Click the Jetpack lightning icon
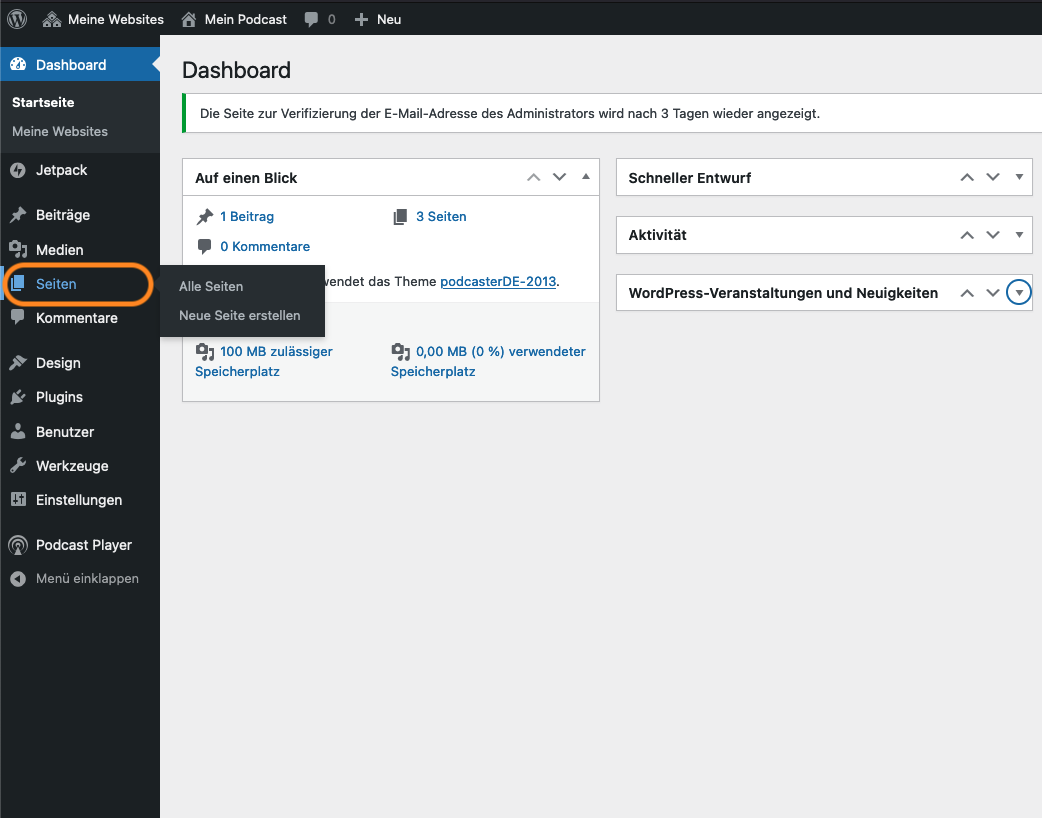 click(18, 170)
